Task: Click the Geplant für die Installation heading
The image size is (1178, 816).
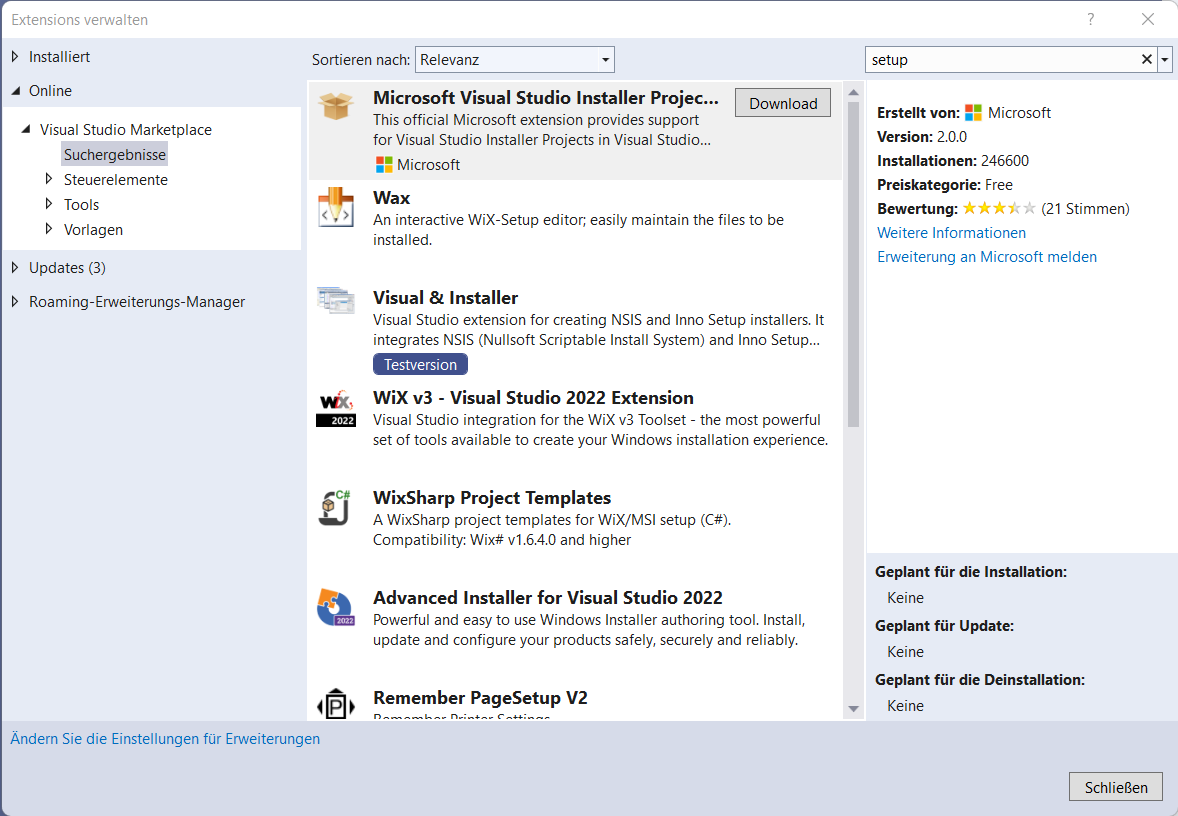Action: [971, 572]
